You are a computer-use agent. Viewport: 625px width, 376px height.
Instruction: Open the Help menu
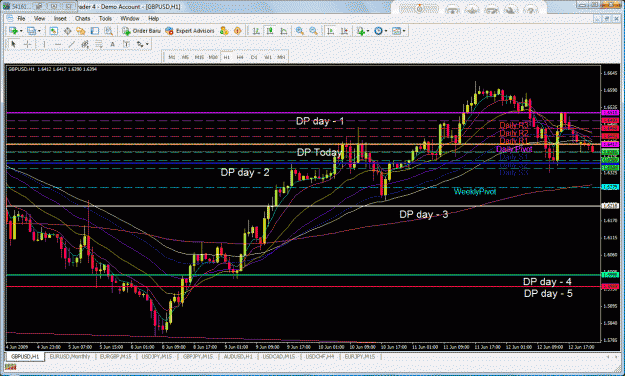[x=153, y=18]
